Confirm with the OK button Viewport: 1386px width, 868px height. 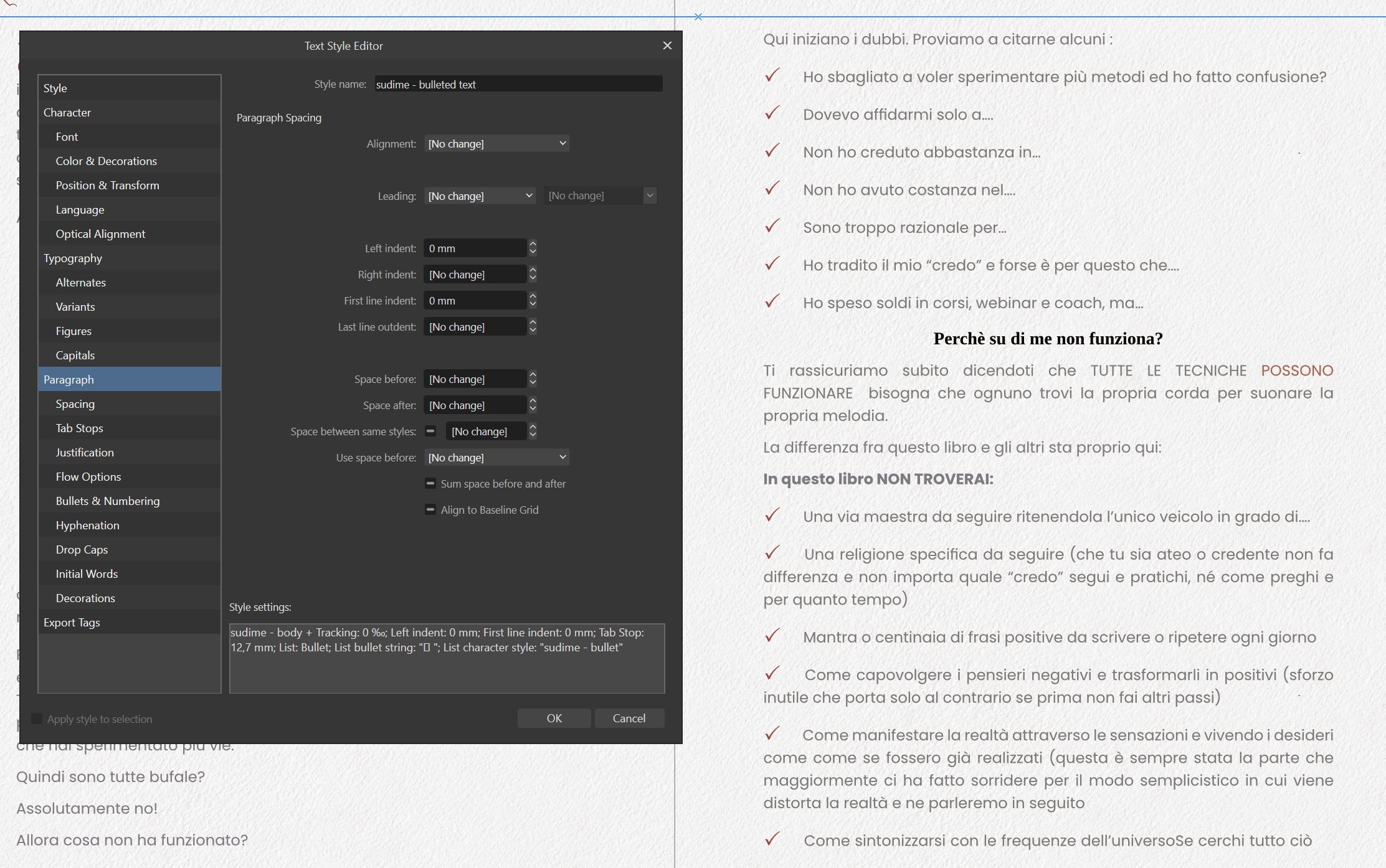point(554,718)
